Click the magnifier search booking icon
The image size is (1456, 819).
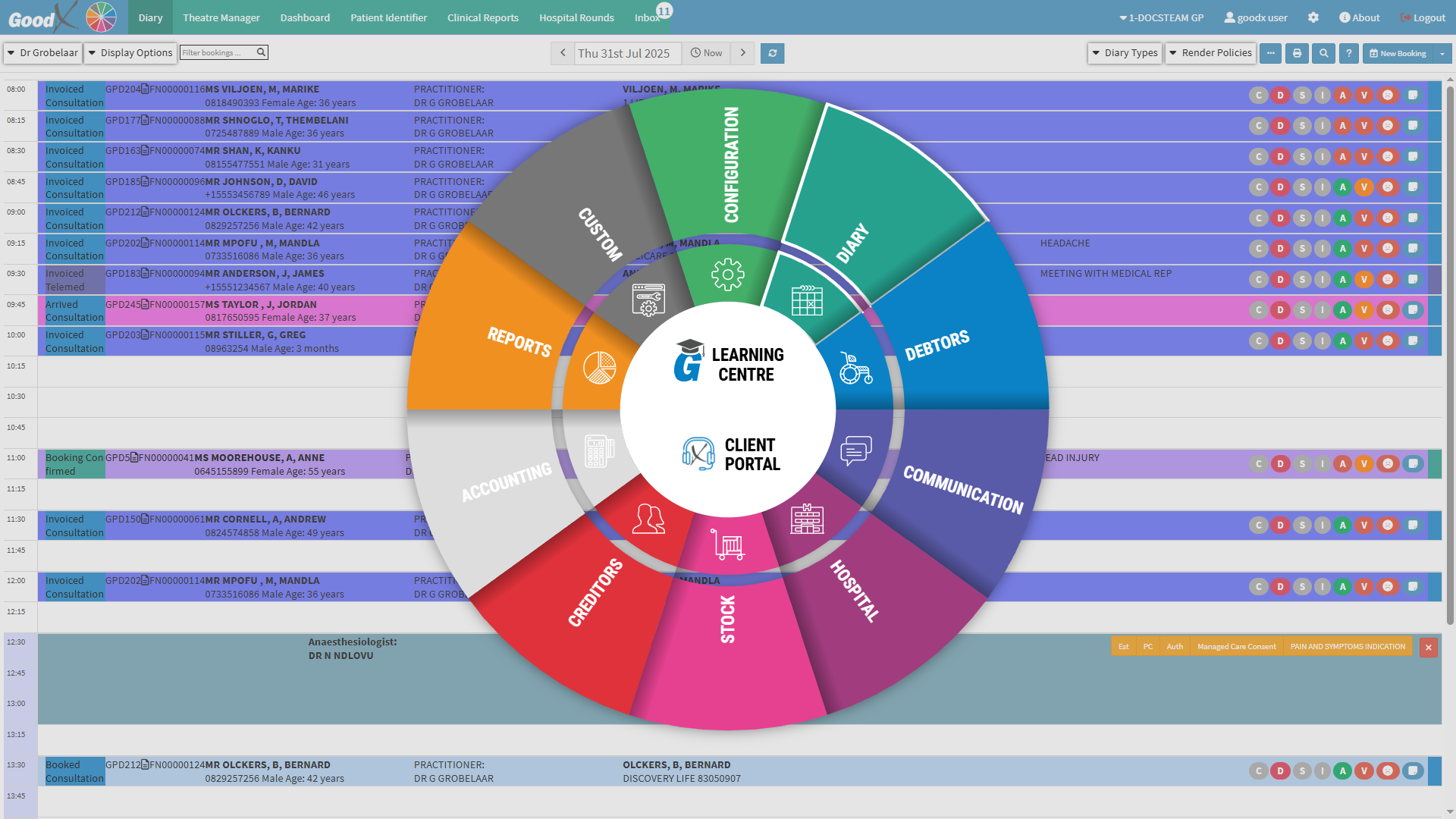tap(1323, 53)
